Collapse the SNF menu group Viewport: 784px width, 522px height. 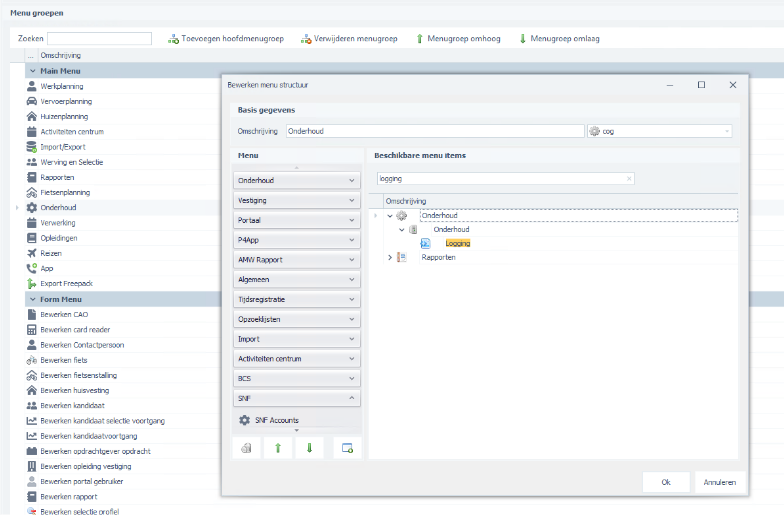coord(352,398)
